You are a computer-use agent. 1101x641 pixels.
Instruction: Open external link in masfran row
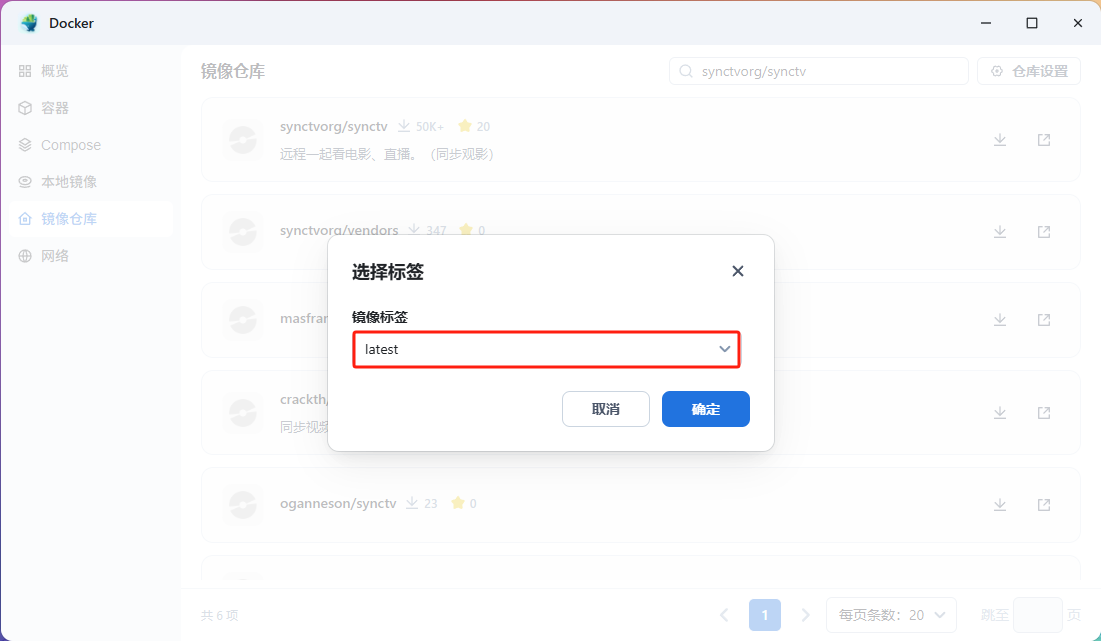1044,319
